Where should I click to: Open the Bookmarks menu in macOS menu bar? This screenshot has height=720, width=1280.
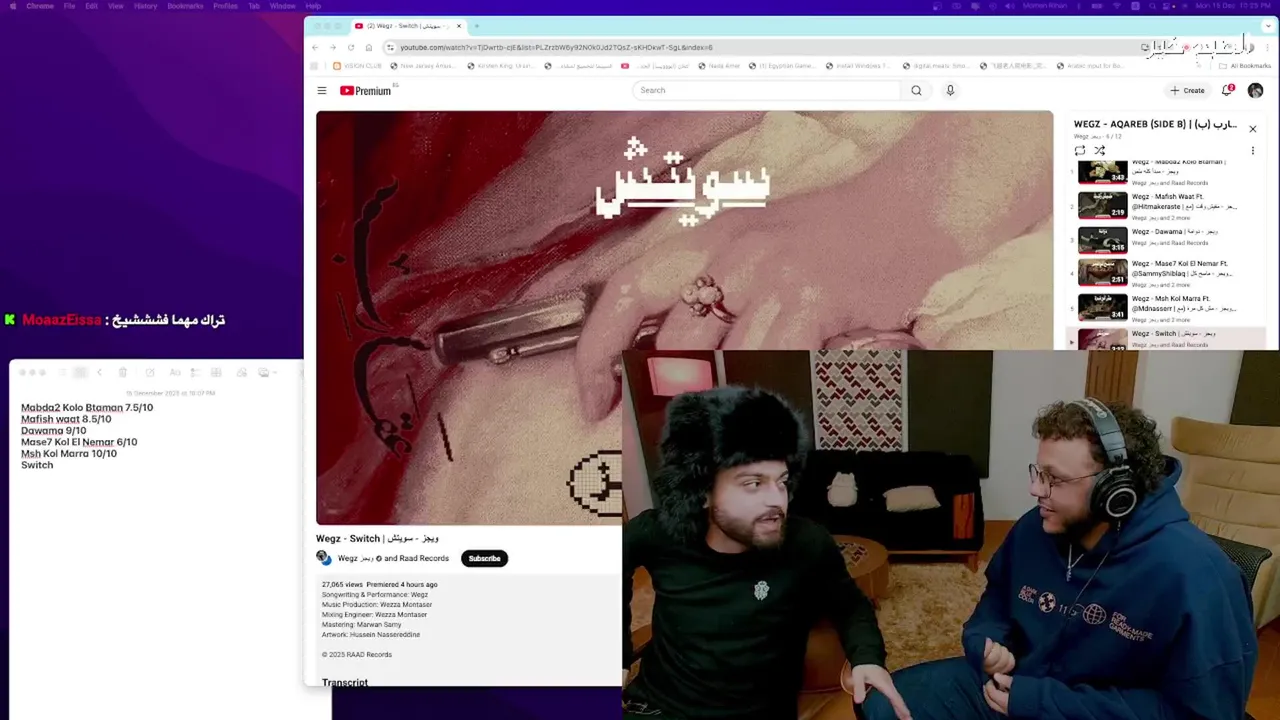click(185, 6)
